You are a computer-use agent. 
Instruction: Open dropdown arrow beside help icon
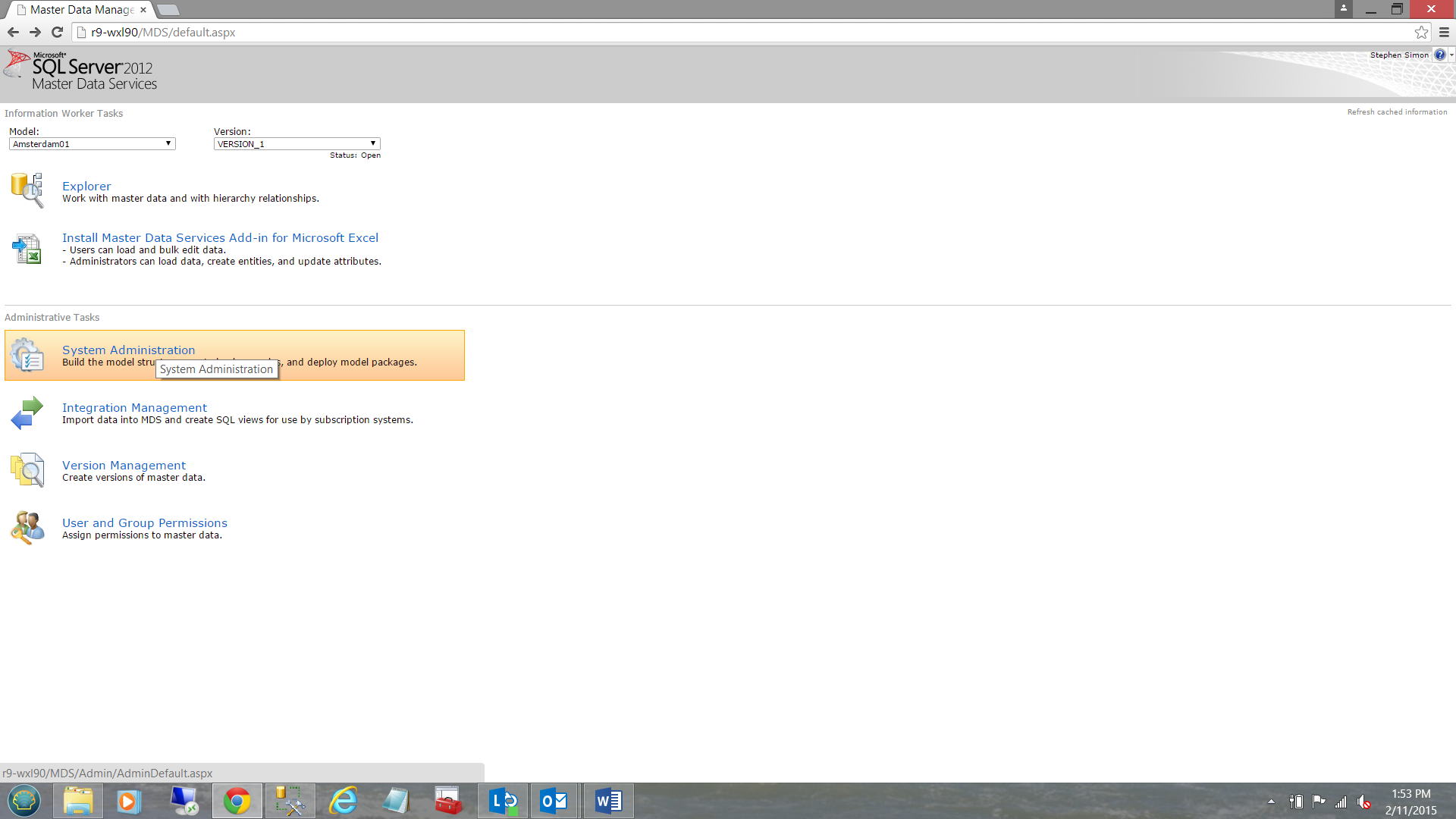tap(1451, 55)
